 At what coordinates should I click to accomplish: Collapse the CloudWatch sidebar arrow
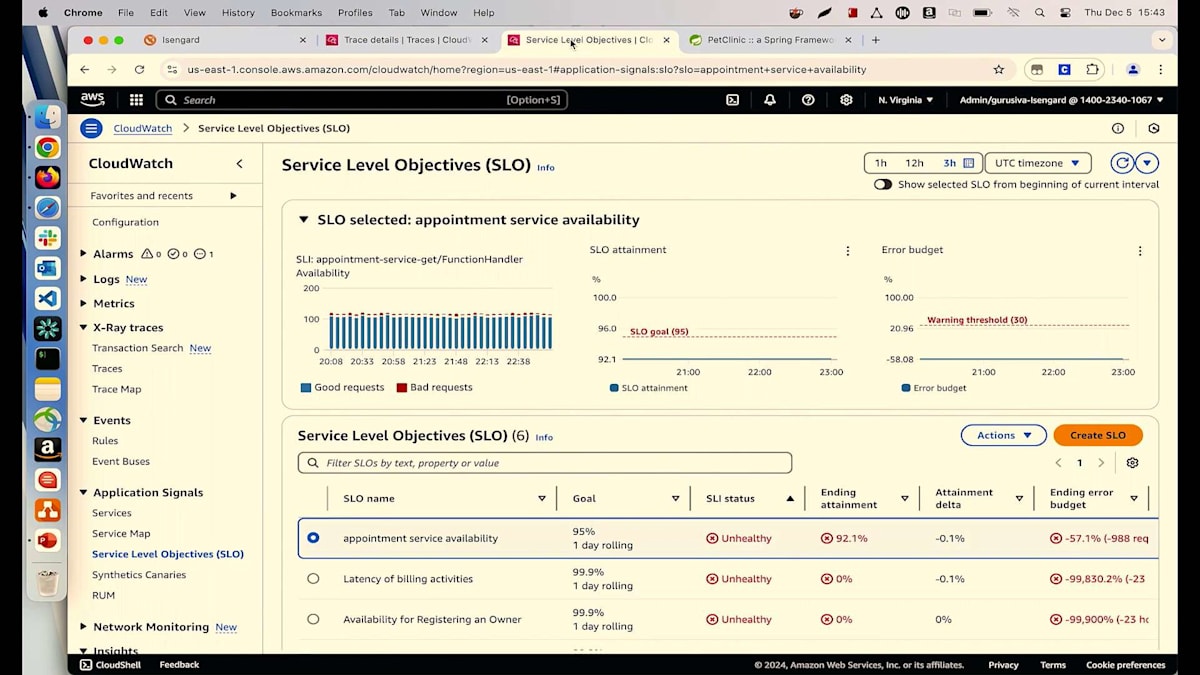click(239, 164)
